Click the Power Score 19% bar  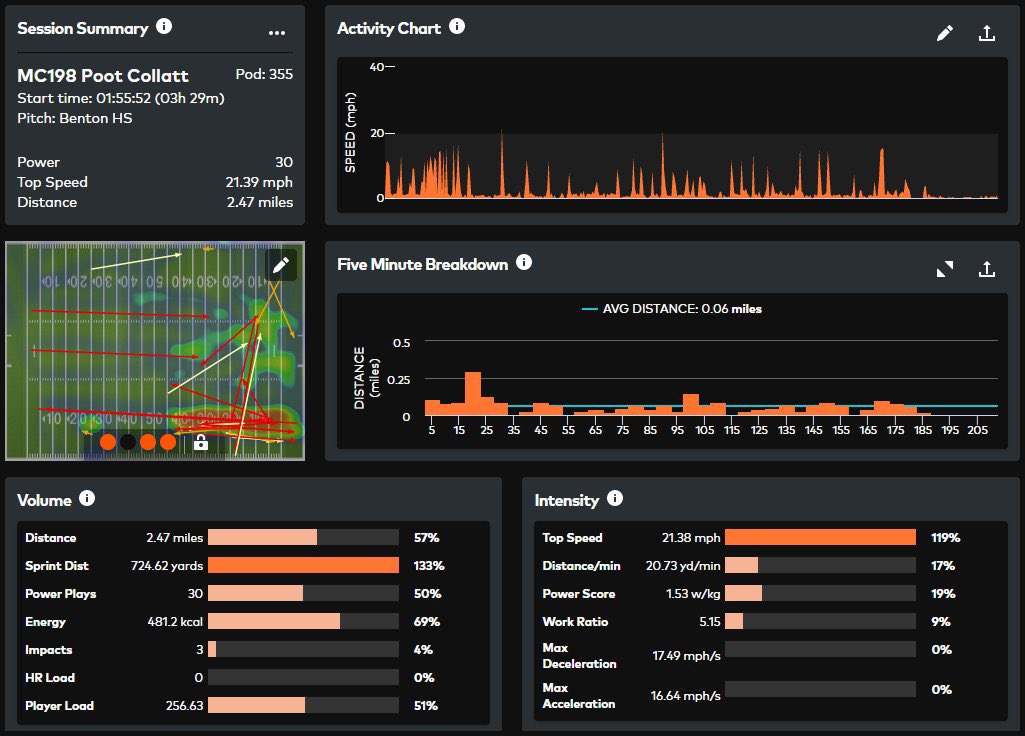point(820,594)
